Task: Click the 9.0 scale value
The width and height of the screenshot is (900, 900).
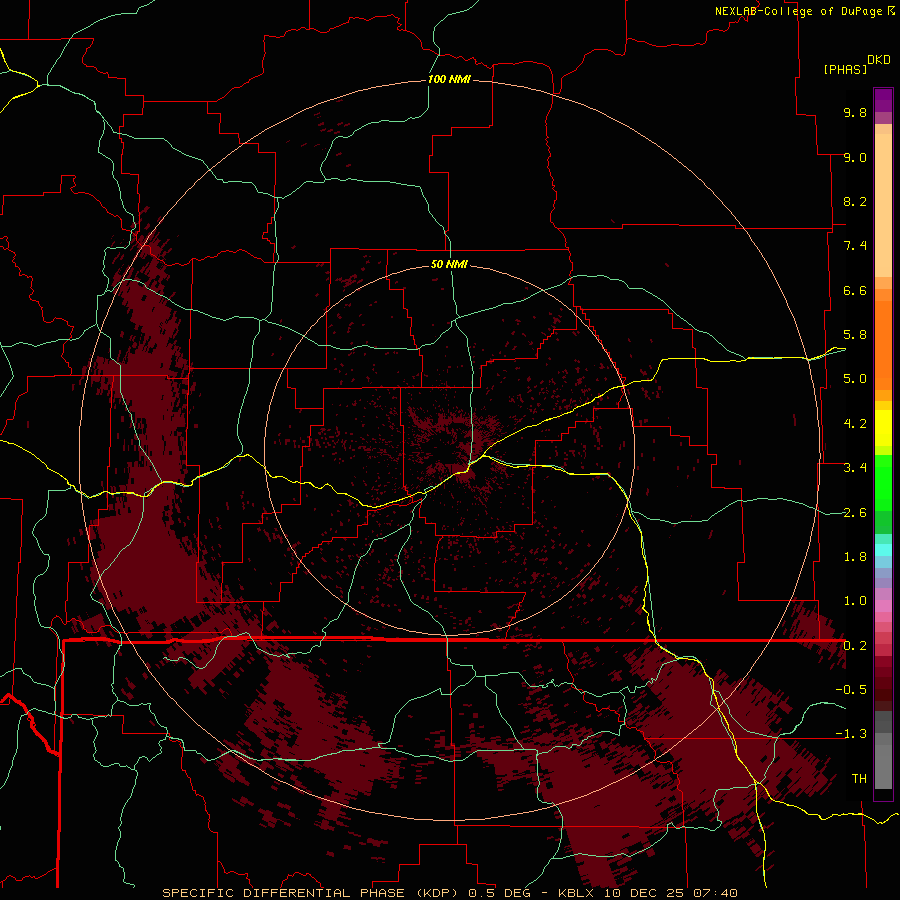Action: click(855, 157)
